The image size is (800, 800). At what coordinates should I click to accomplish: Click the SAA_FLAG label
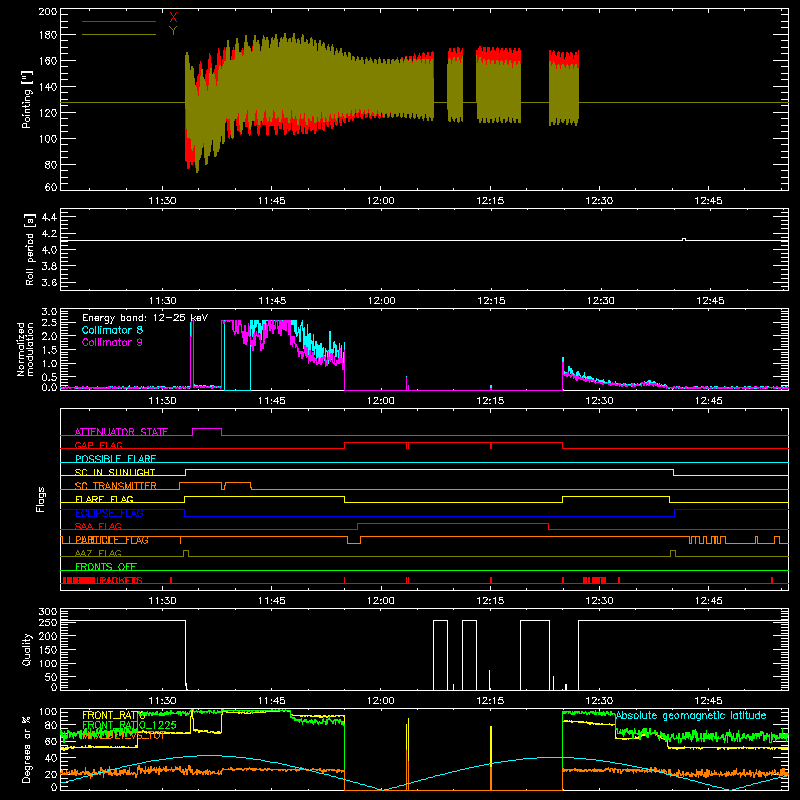(x=98, y=526)
